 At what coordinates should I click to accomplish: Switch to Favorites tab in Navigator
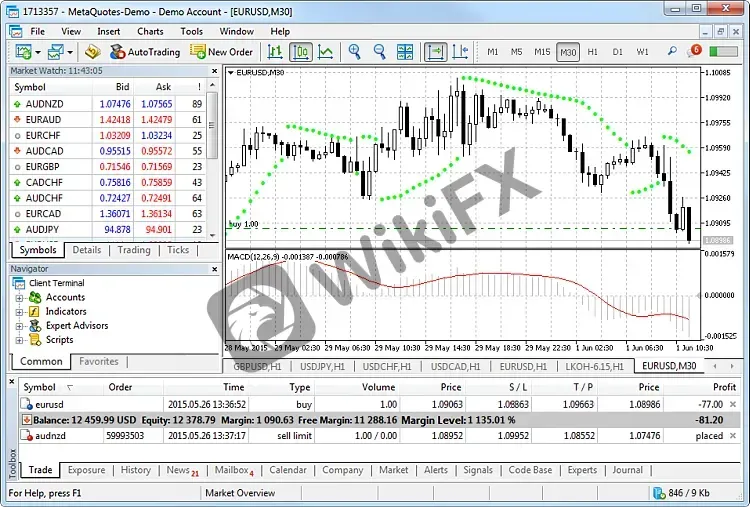click(99, 362)
